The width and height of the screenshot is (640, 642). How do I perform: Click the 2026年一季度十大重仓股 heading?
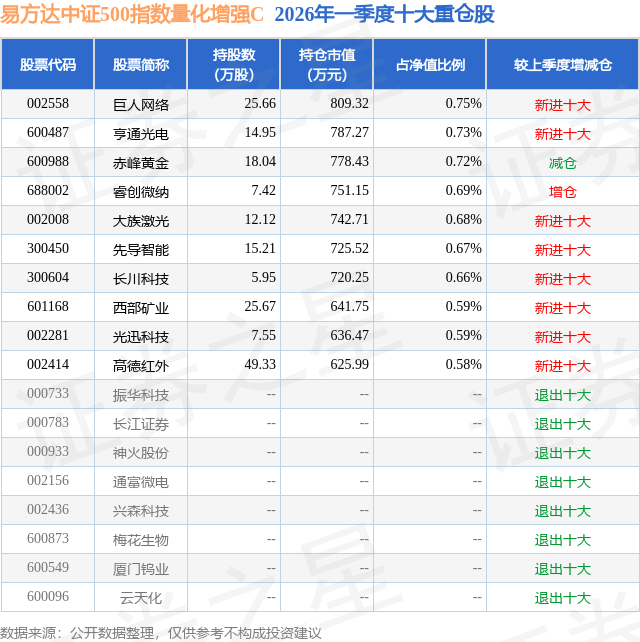click(x=384, y=14)
